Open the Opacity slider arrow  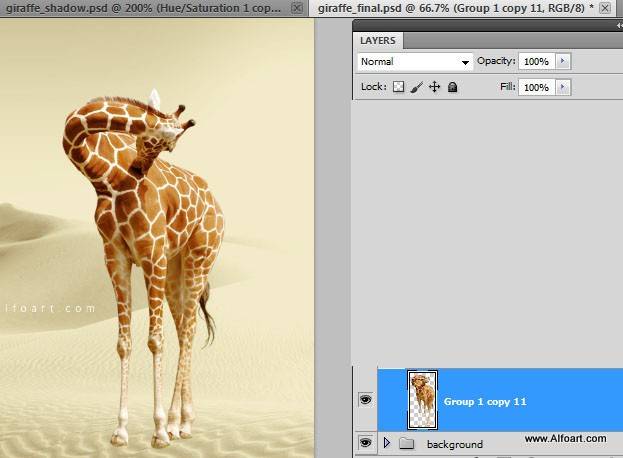tap(562, 62)
